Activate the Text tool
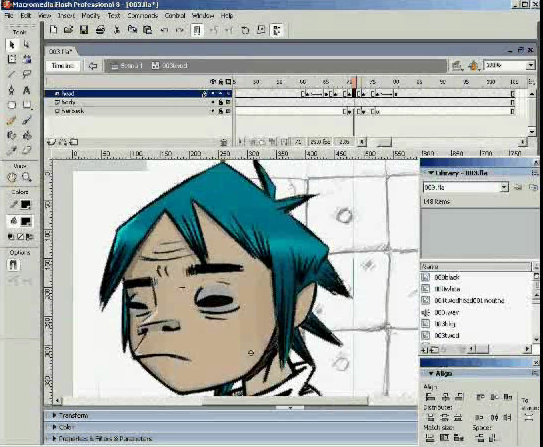The image size is (543, 447). [26, 90]
